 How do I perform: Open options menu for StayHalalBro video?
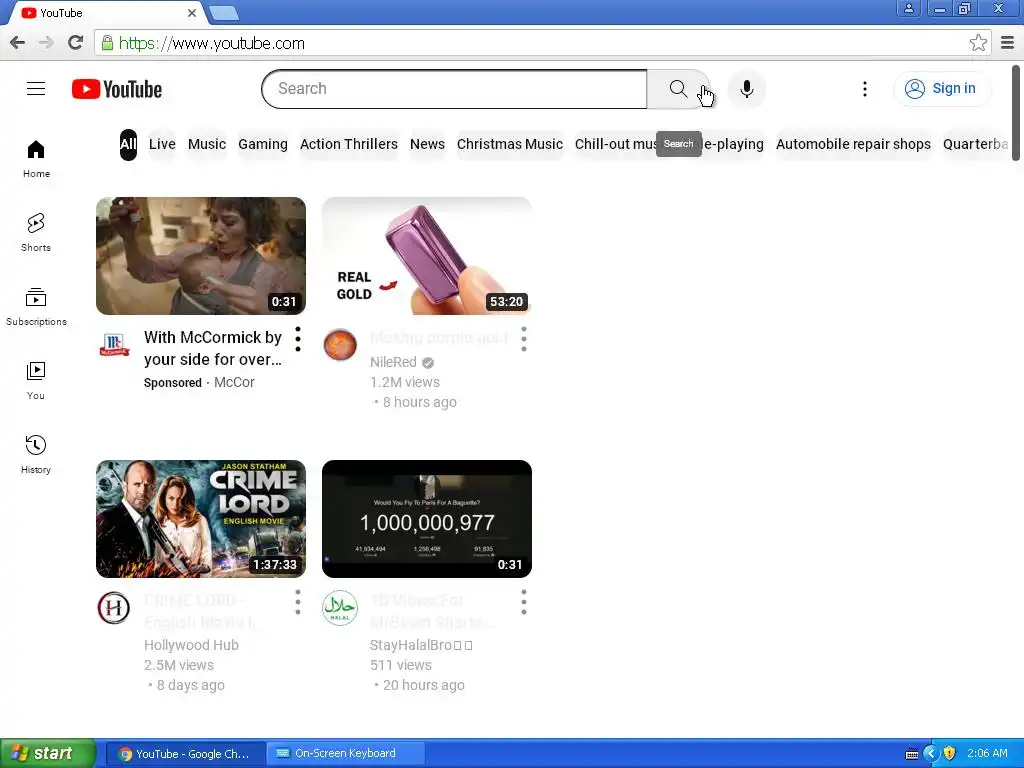(524, 602)
